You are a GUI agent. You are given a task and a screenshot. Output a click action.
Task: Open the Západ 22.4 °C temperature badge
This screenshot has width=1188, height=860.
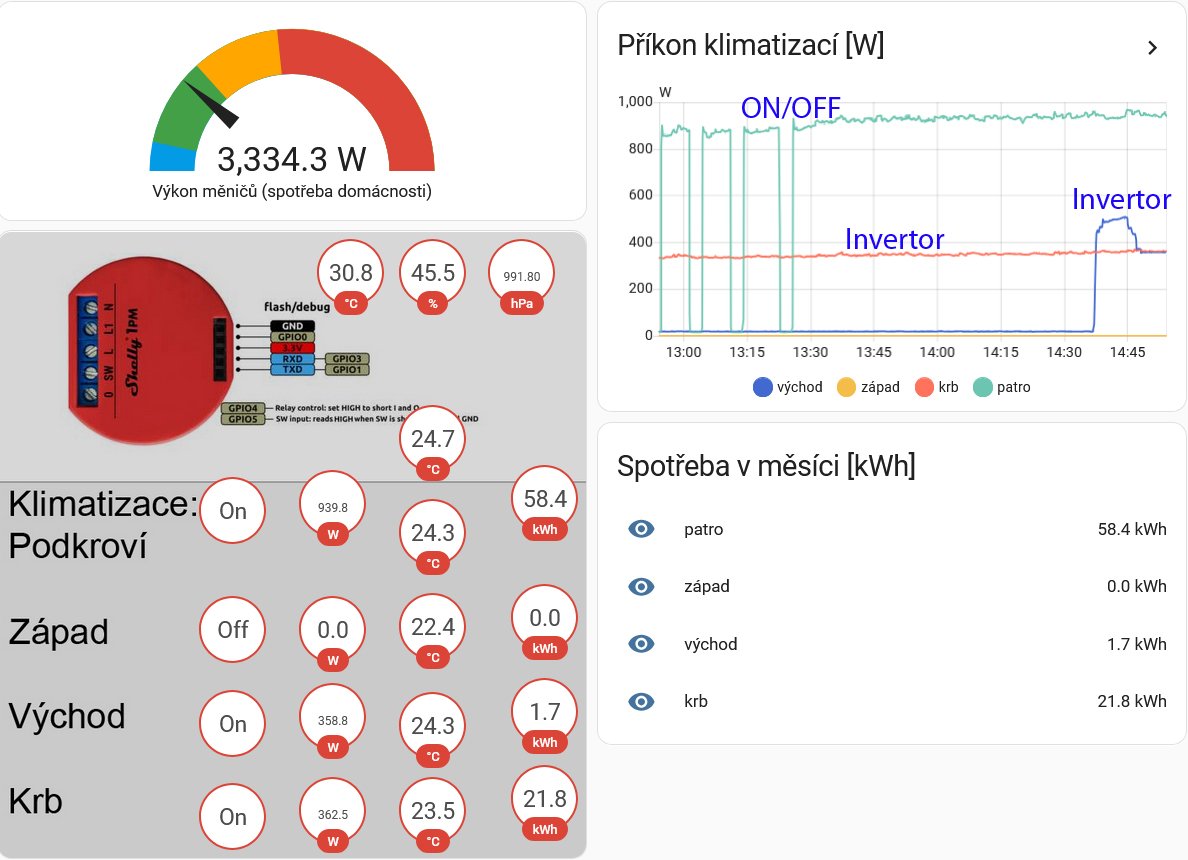click(x=433, y=630)
